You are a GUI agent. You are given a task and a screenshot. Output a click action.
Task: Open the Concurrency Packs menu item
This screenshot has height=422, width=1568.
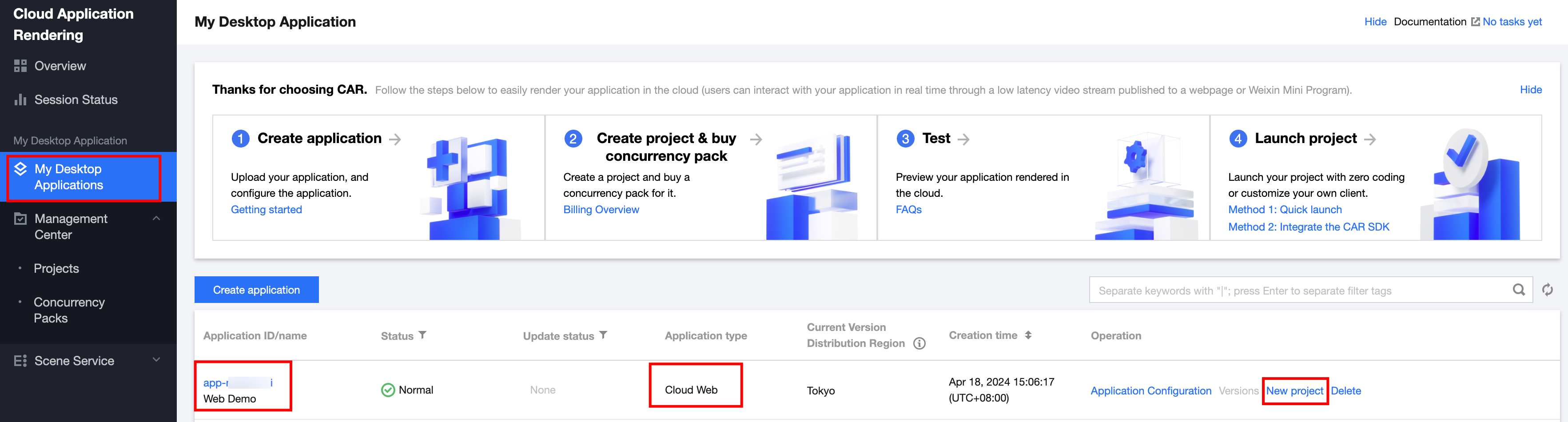[69, 310]
